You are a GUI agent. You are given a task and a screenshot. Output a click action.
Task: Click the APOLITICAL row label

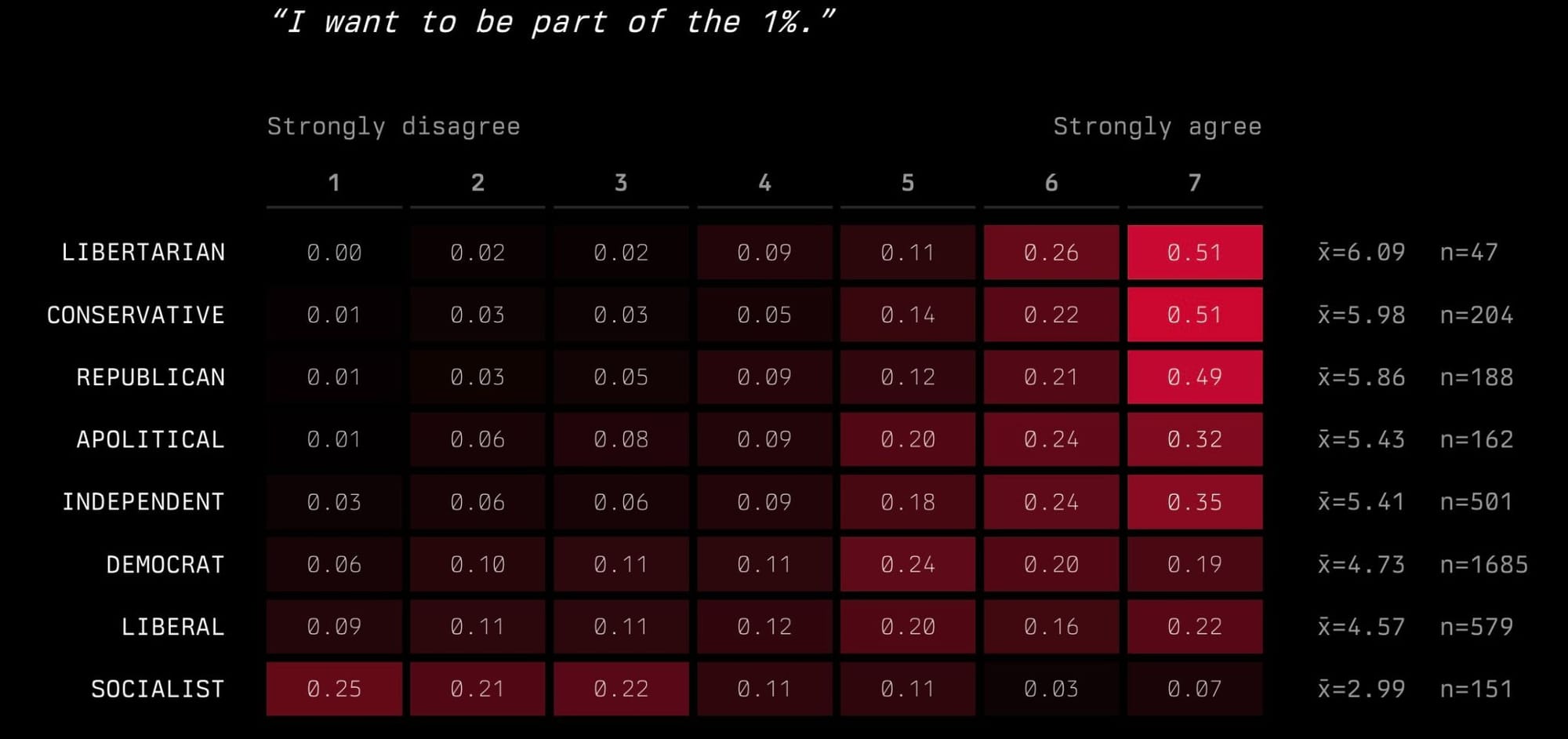151,439
